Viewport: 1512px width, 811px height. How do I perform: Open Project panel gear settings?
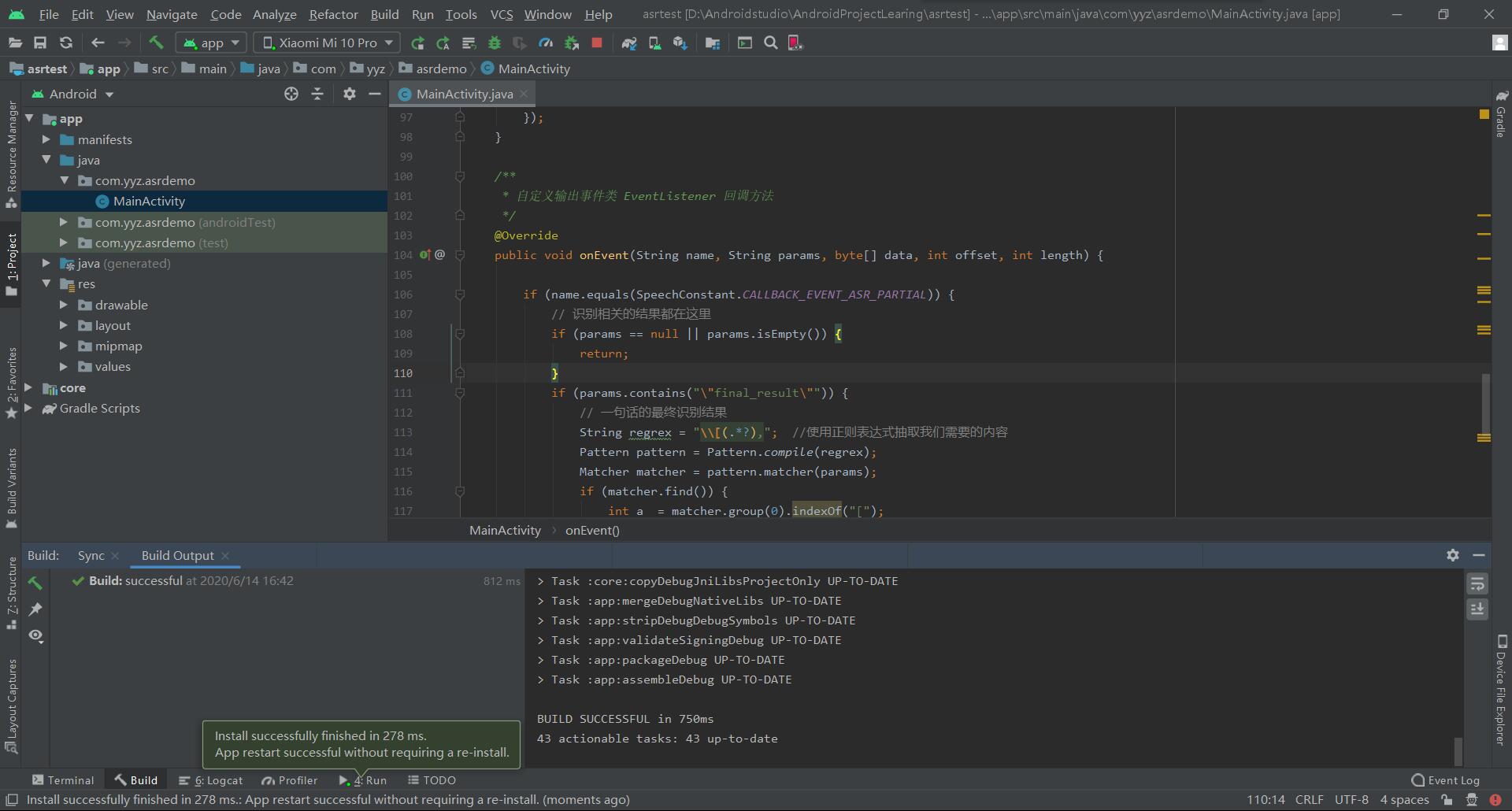[350, 94]
